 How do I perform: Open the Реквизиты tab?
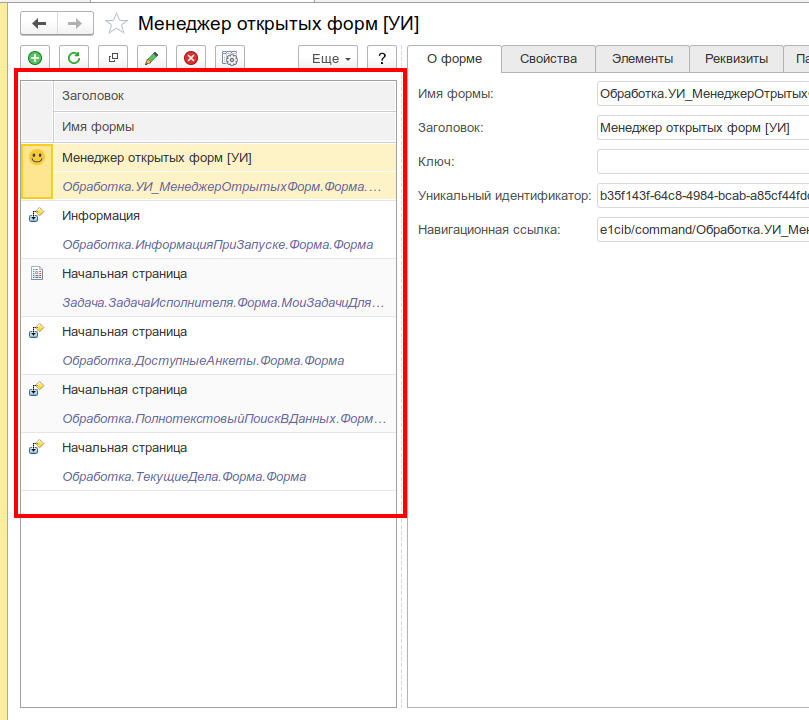pos(736,59)
